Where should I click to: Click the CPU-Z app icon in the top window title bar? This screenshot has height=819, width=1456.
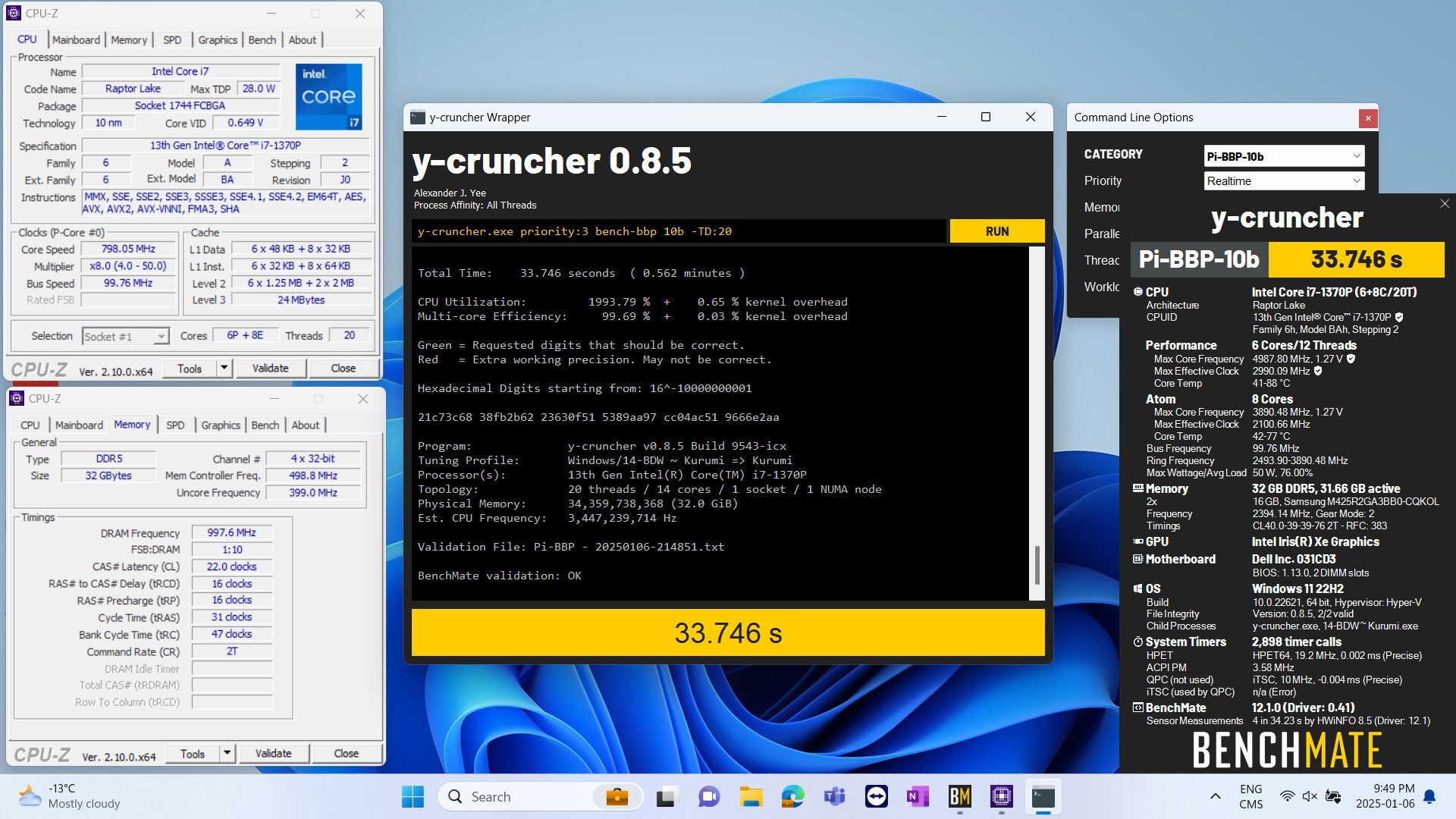(14, 13)
